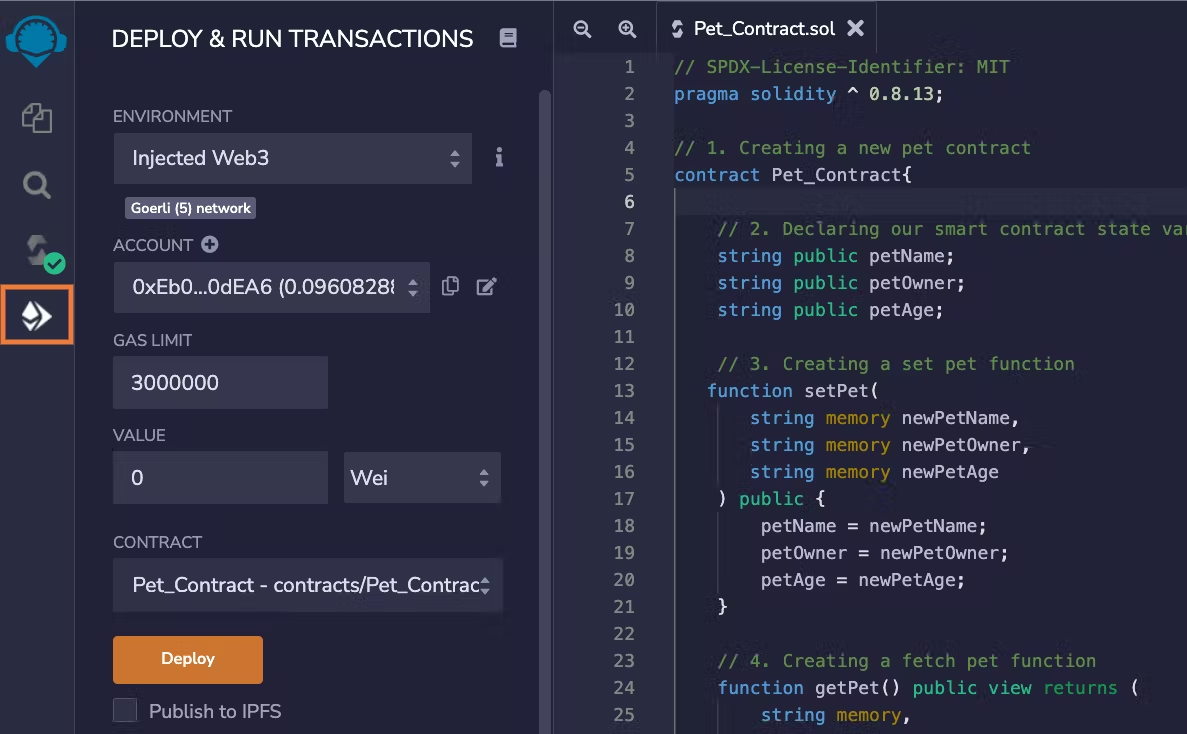1187x734 pixels.
Task: Click the Gas Limit input field
Action: (x=220, y=383)
